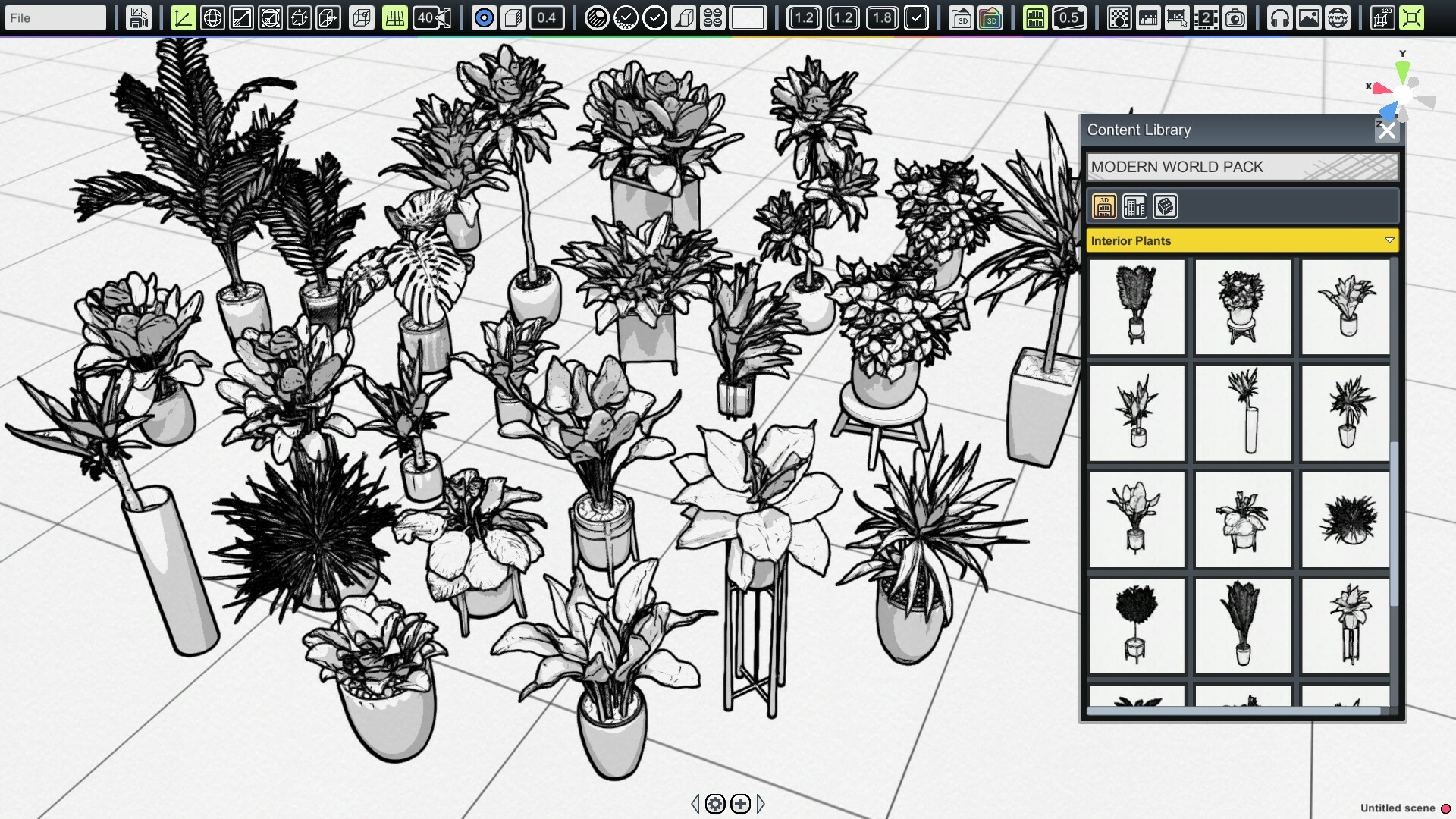Expand the Interior Plants dropdown
The width and height of the screenshot is (1456, 819).
1390,240
